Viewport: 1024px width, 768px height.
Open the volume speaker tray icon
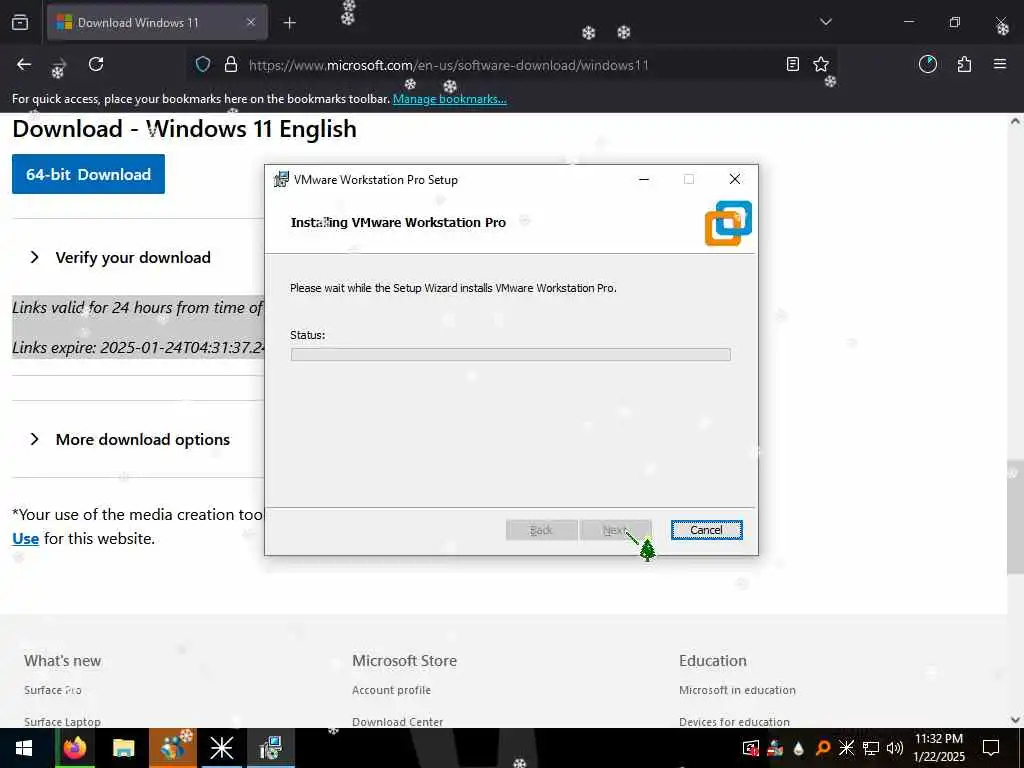[x=895, y=748]
